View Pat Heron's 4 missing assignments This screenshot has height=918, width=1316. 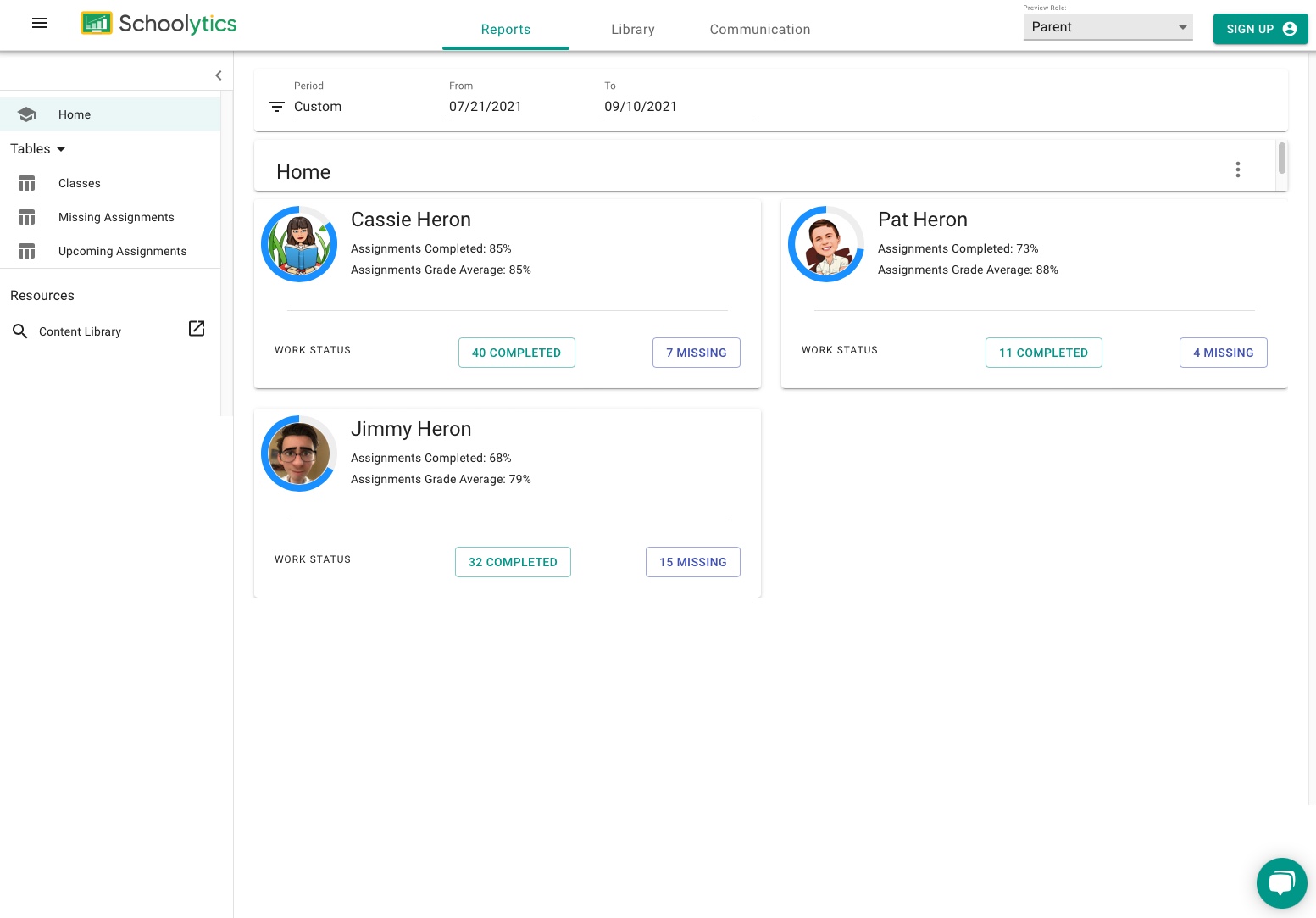click(1224, 353)
